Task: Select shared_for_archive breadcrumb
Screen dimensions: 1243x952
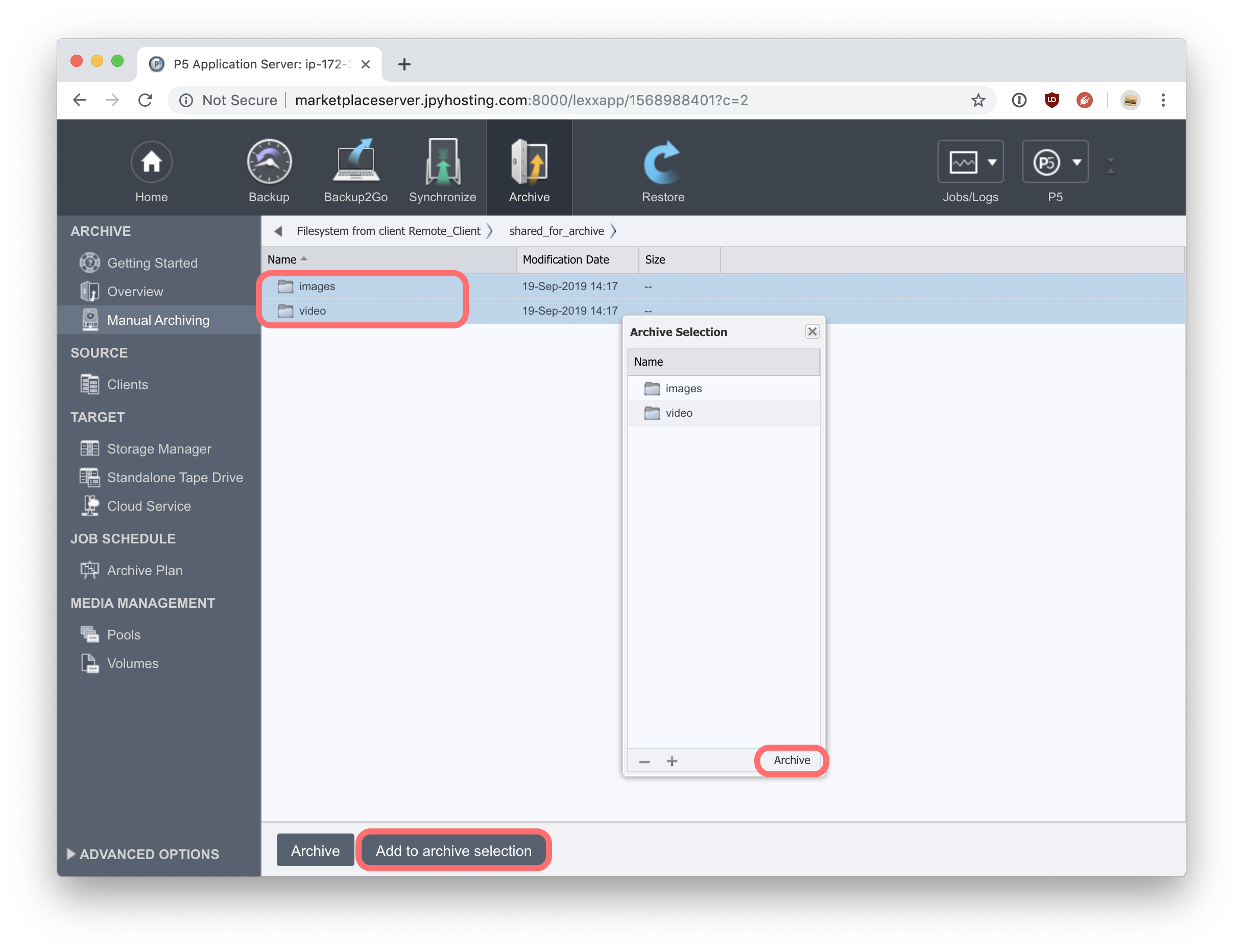Action: 556,231
